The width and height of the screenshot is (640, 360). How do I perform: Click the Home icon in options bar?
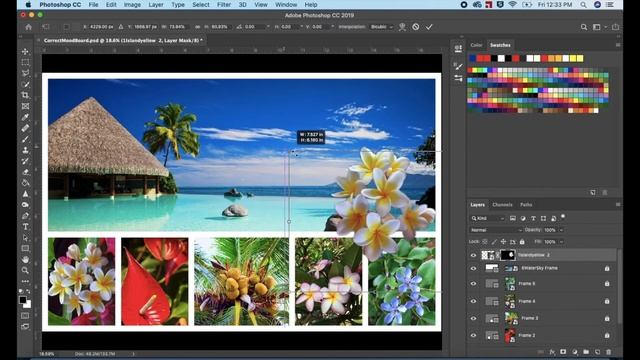28,27
